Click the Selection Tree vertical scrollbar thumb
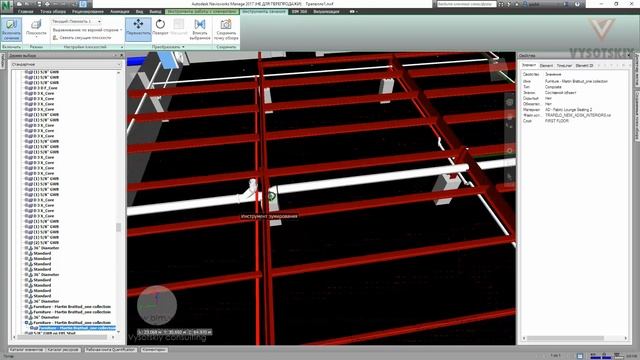The width and height of the screenshot is (640, 360). click(119, 227)
